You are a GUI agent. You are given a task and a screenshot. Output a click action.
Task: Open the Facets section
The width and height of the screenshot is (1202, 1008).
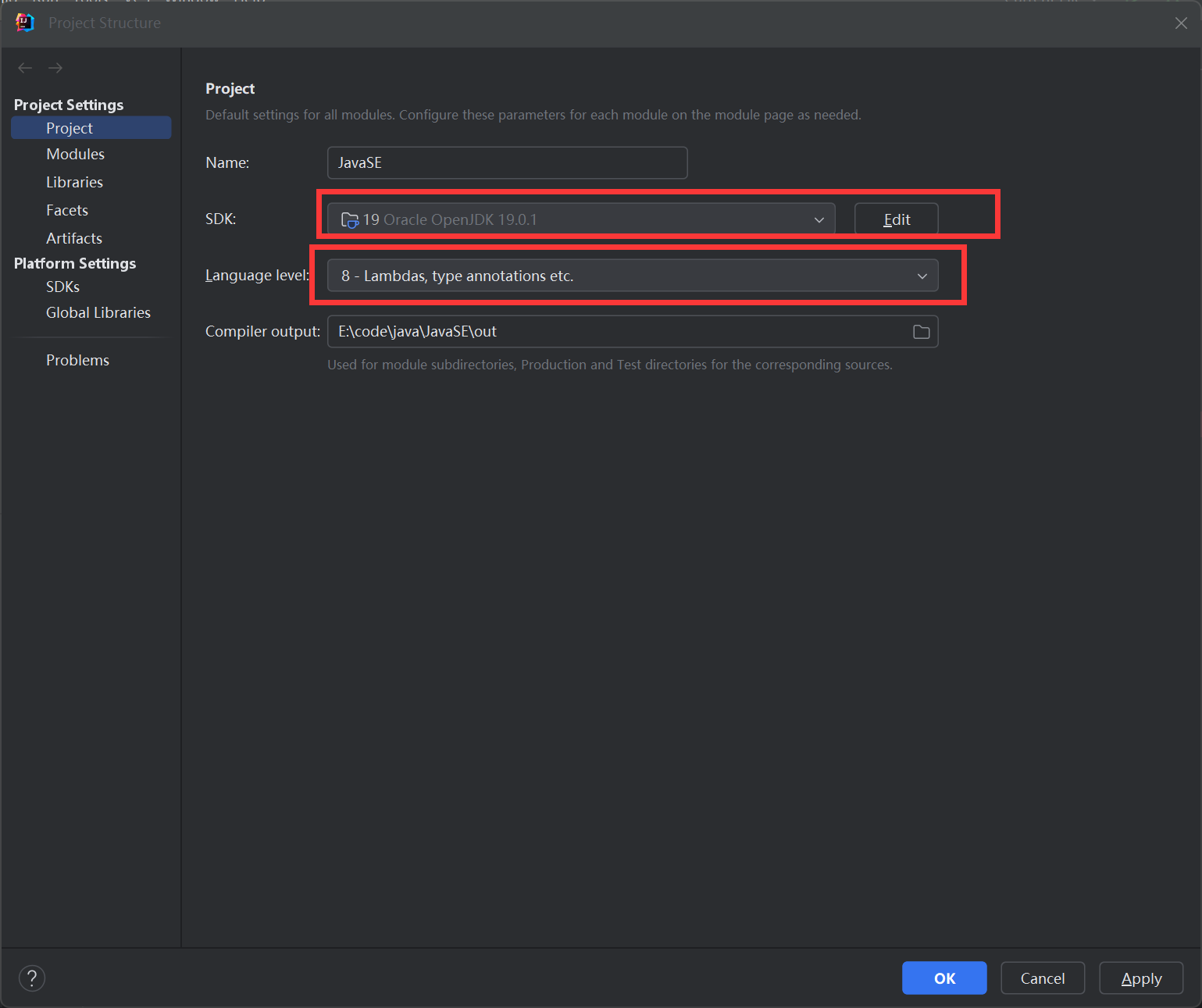pyautogui.click(x=67, y=210)
